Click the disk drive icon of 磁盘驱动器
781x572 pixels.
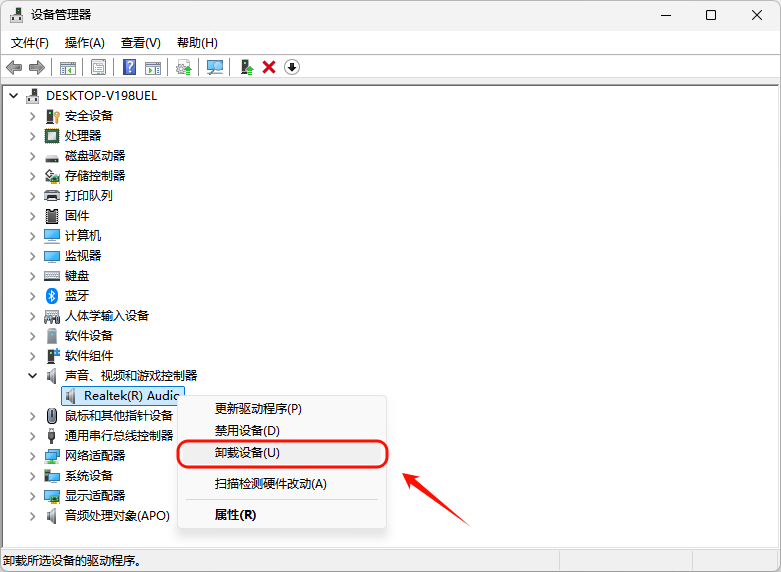tap(52, 157)
